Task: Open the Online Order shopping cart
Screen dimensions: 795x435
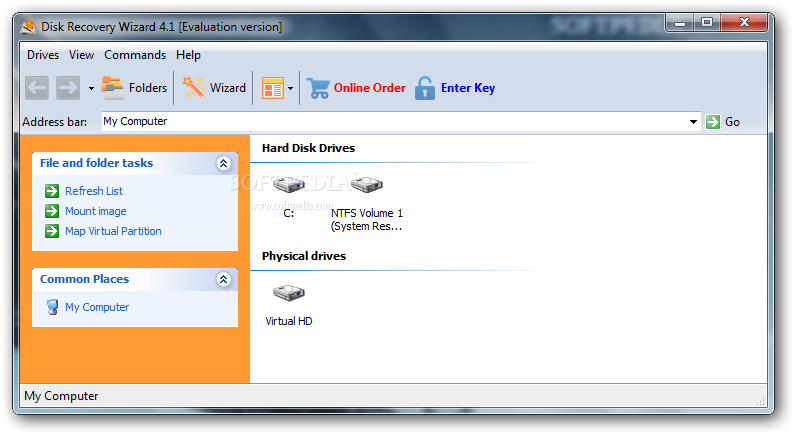Action: tap(356, 88)
